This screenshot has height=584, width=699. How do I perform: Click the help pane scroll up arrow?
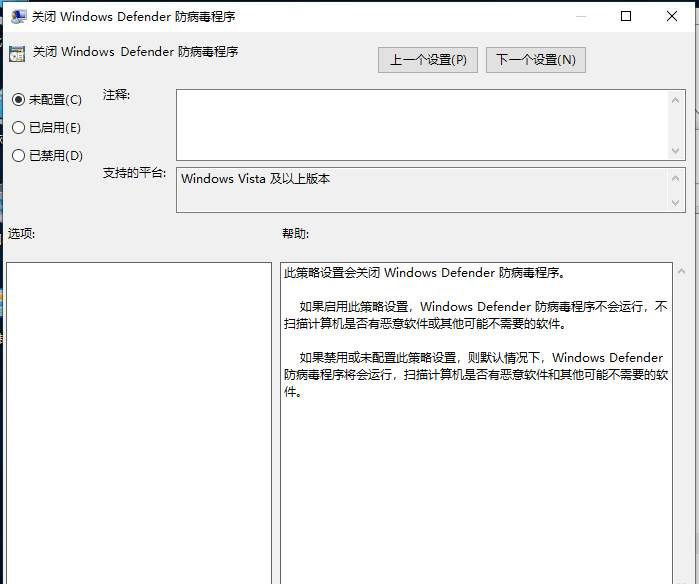tap(681, 271)
